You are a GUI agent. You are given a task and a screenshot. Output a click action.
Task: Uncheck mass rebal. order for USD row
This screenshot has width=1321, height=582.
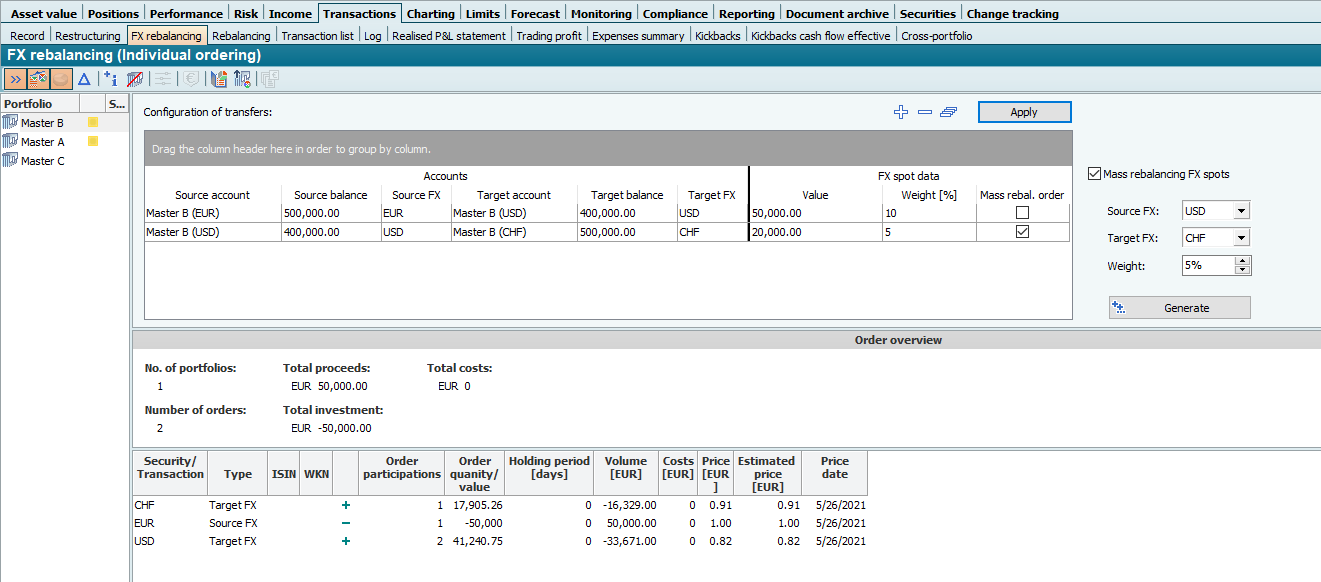(x=1021, y=232)
